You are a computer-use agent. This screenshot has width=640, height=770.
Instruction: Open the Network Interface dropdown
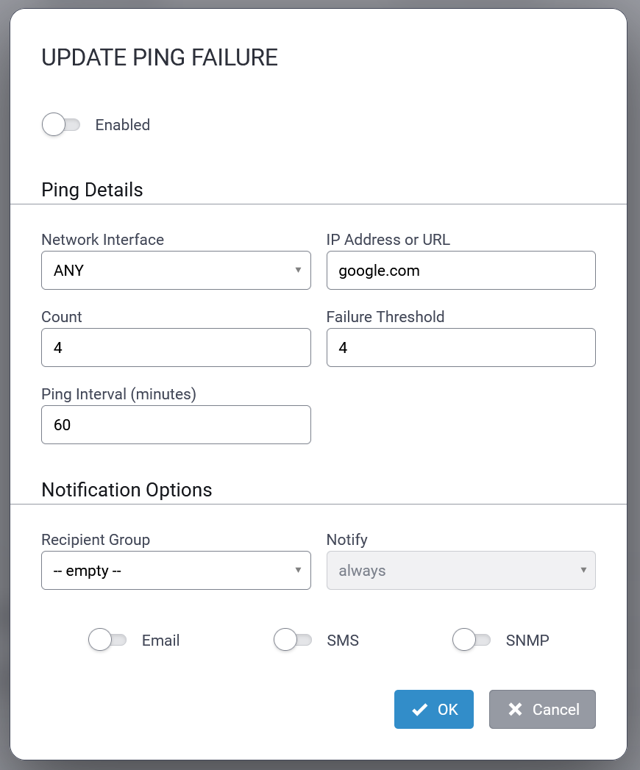point(175,270)
